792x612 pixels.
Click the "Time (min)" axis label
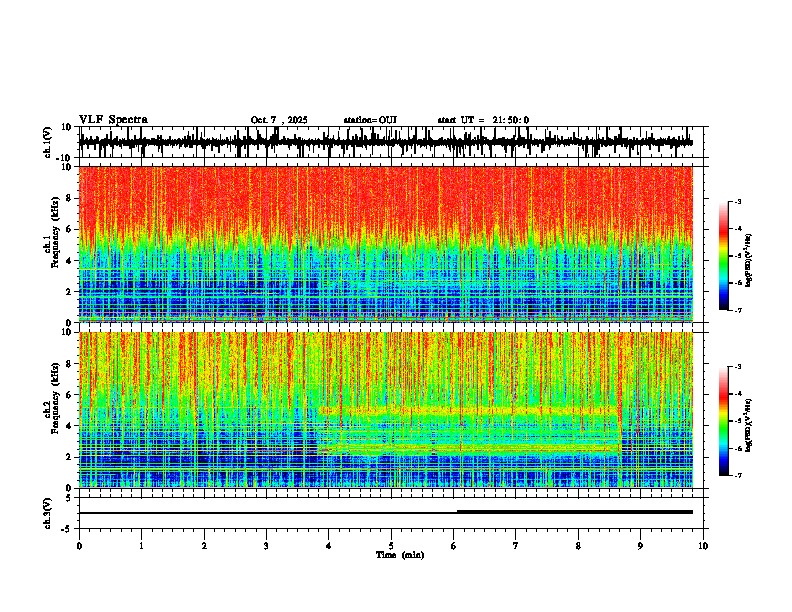400,555
